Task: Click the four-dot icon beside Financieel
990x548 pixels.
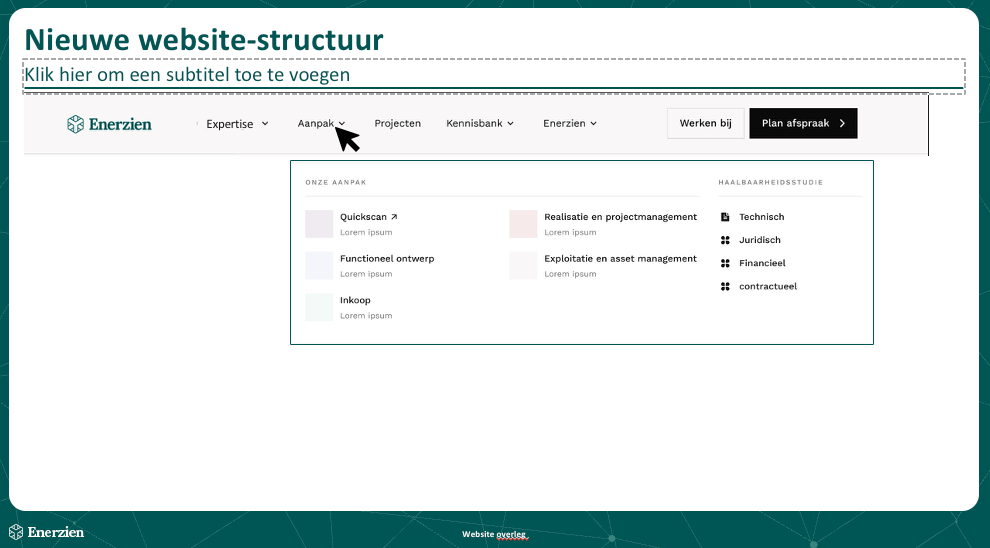Action: pos(725,263)
